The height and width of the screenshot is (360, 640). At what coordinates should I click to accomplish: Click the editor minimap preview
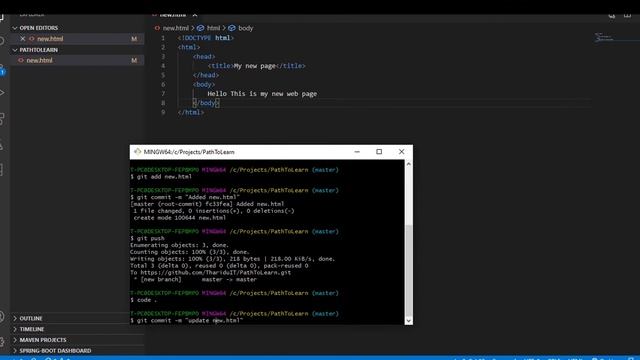(x=605, y=38)
